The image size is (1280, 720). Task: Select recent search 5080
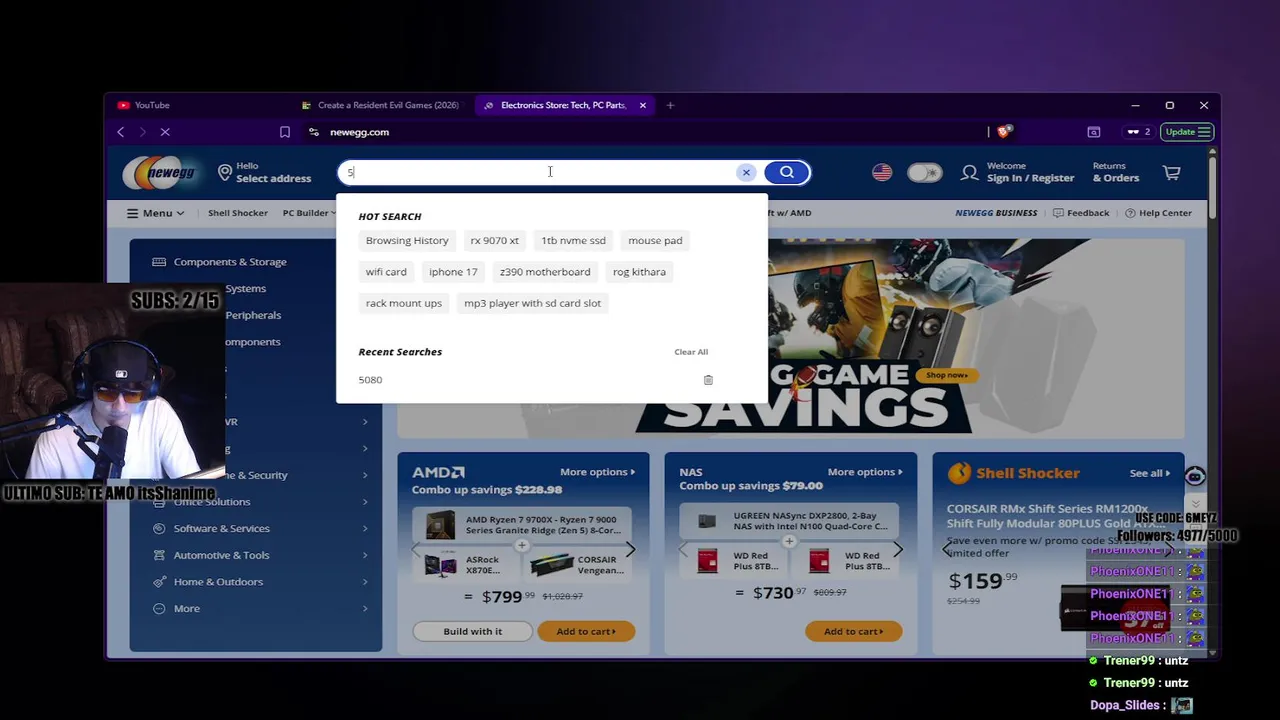pos(370,380)
